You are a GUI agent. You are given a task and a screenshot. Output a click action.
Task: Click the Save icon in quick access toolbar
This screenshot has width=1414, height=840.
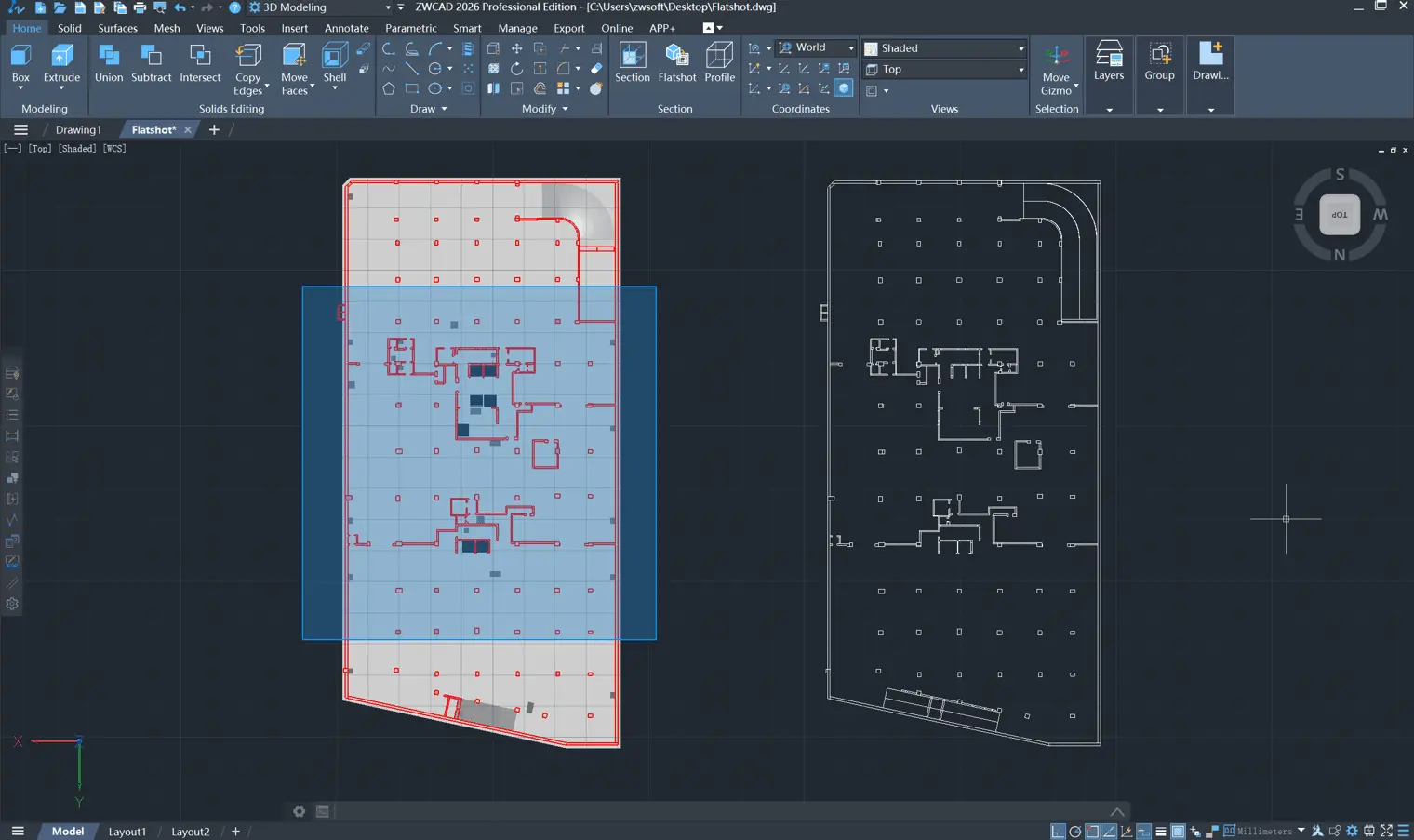(80, 7)
